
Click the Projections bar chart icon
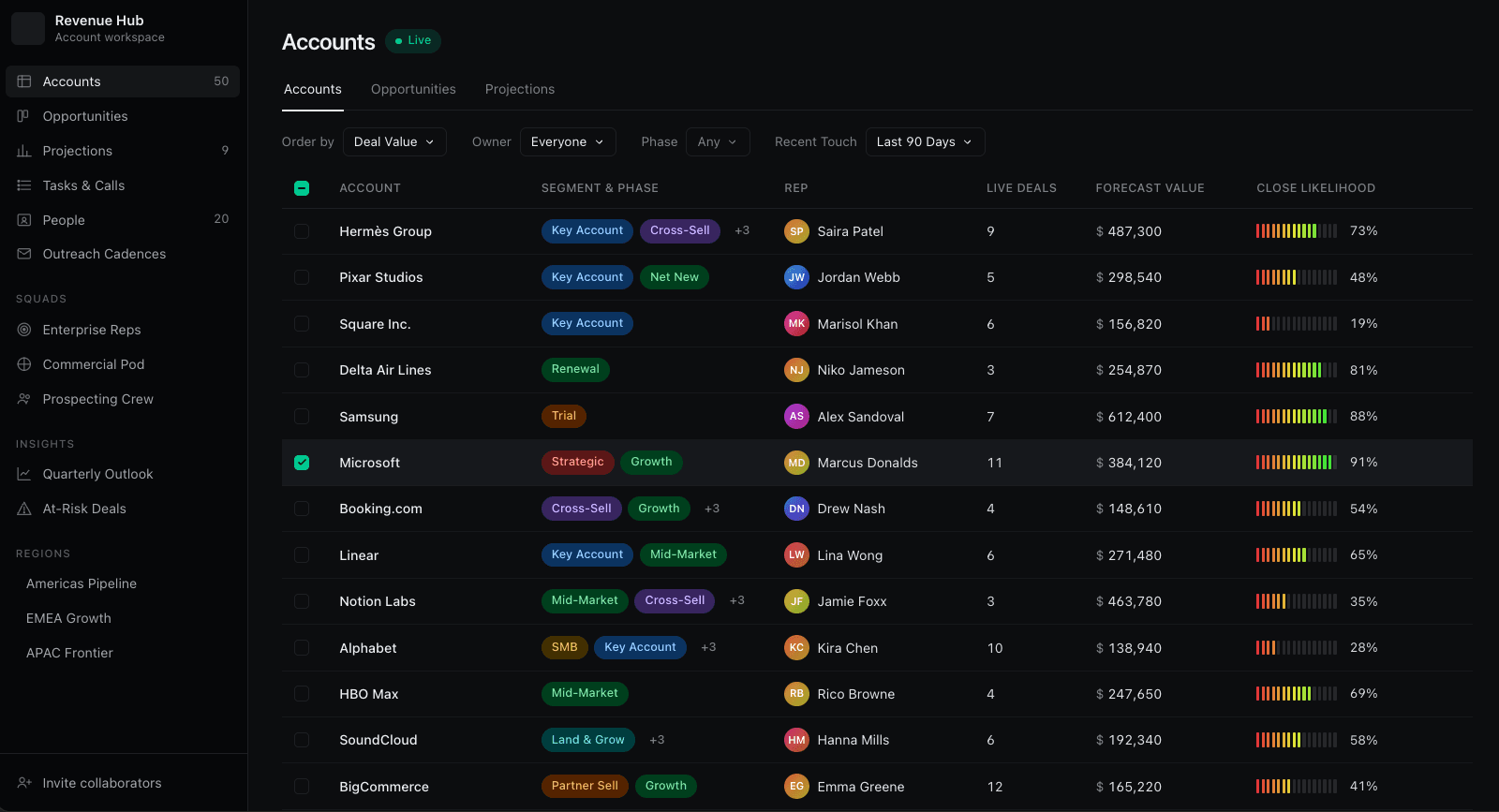24,151
